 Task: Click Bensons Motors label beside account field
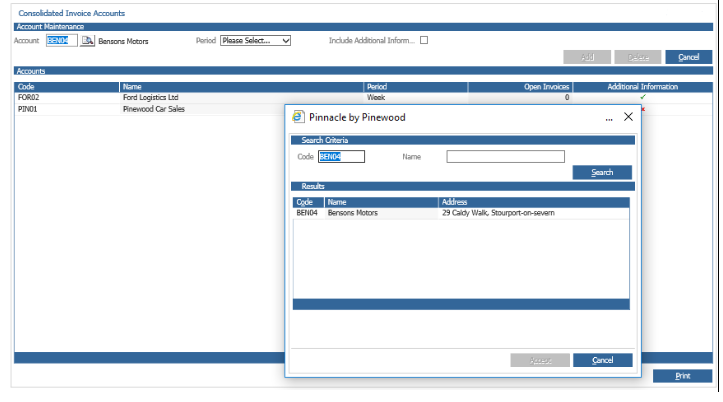tap(124, 41)
